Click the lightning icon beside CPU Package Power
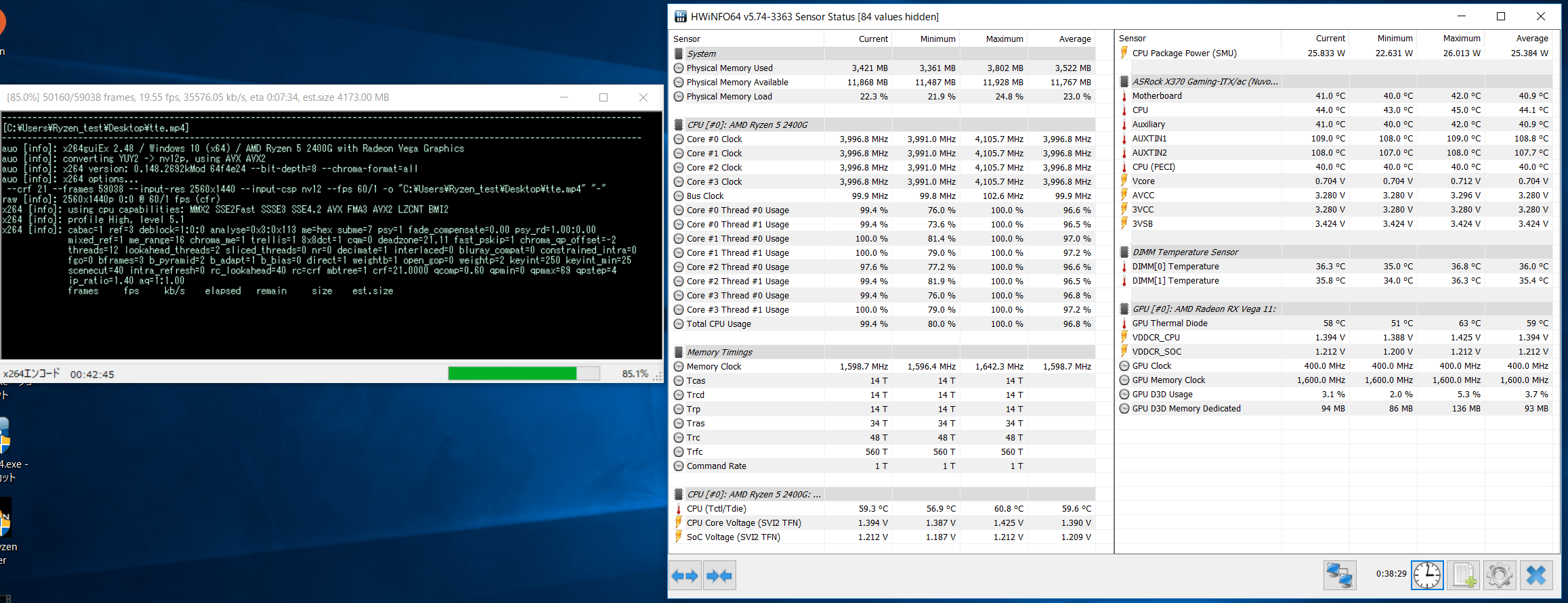1568x603 pixels. pyautogui.click(x=1124, y=53)
